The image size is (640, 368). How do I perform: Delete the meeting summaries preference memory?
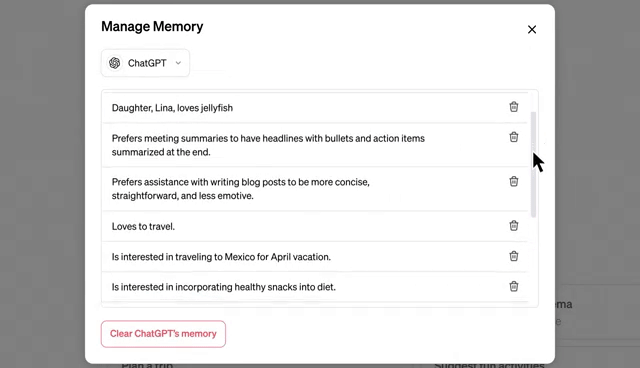click(513, 137)
